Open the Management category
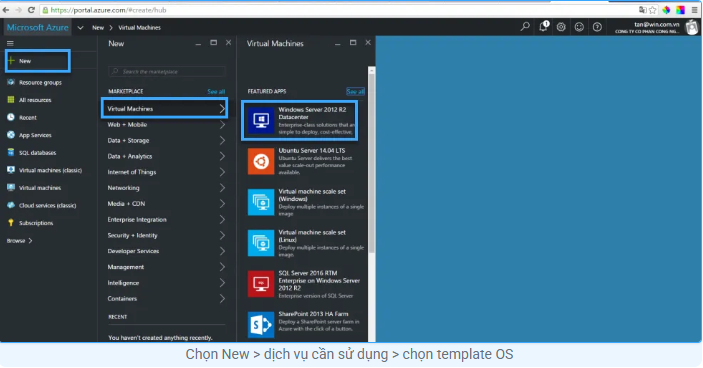 [x=166, y=267]
